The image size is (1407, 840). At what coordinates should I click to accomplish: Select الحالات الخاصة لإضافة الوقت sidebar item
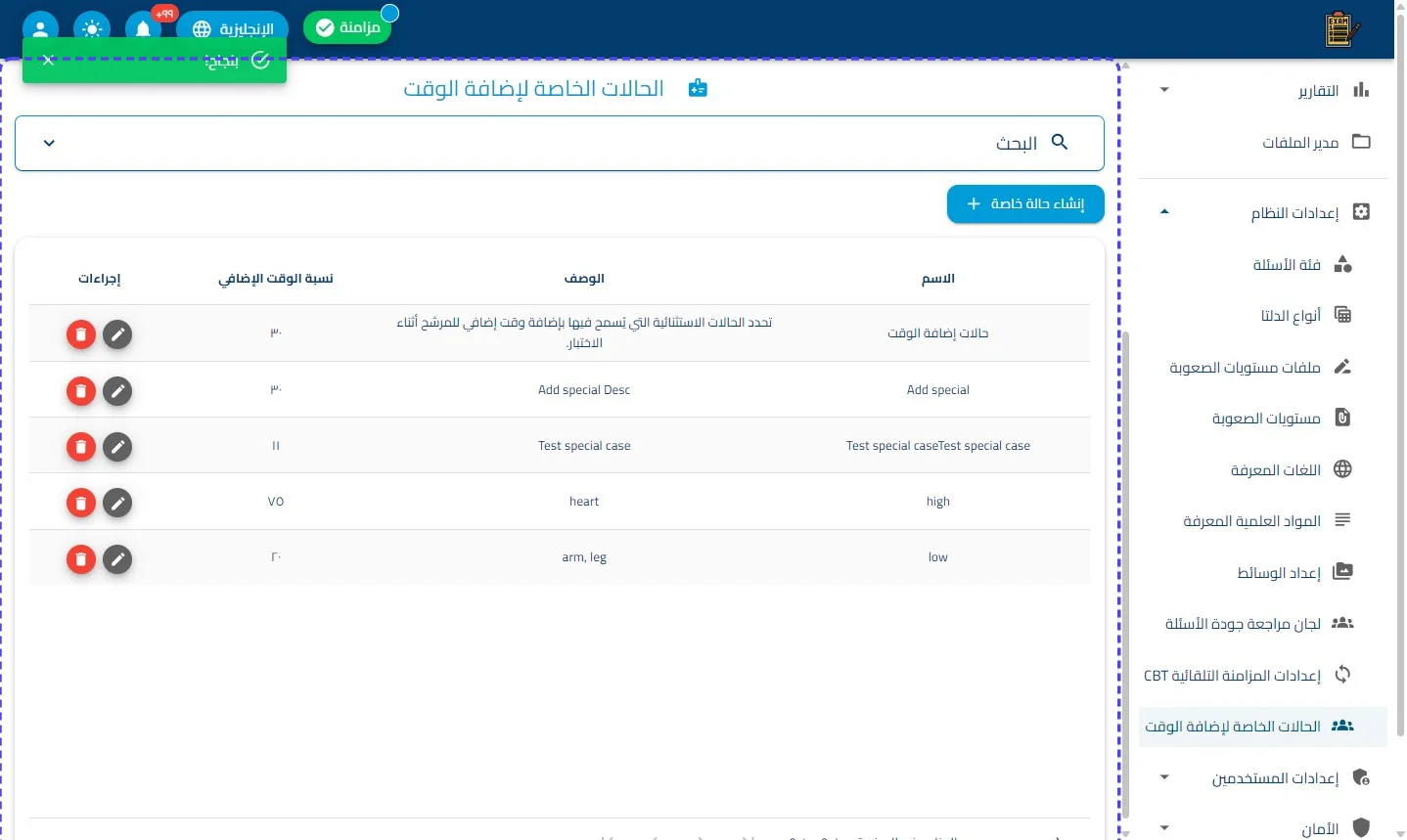(1263, 727)
